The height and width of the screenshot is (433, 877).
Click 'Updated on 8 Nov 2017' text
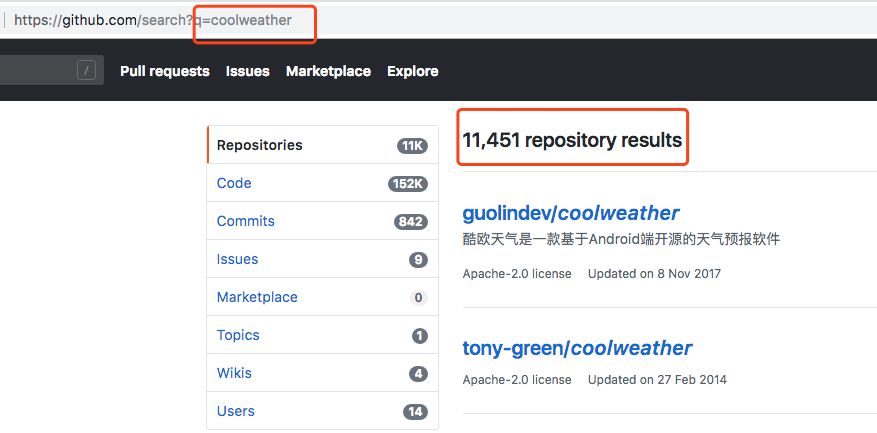[x=654, y=274]
